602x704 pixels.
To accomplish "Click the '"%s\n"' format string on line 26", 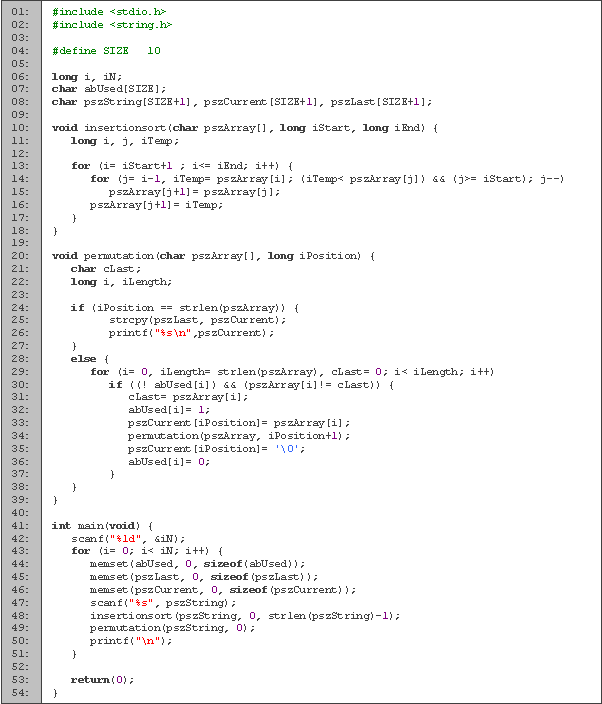I will pos(173,333).
